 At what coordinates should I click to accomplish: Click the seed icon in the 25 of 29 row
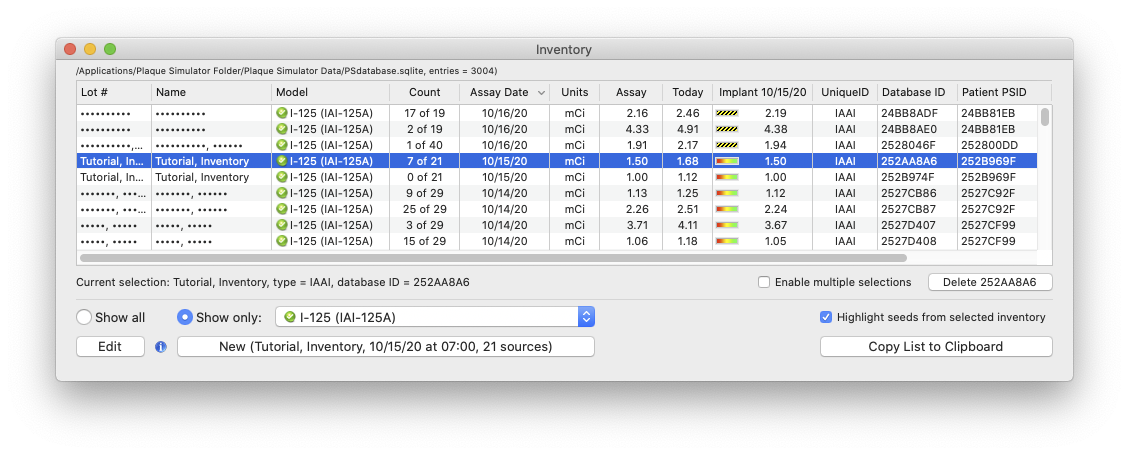point(282,209)
